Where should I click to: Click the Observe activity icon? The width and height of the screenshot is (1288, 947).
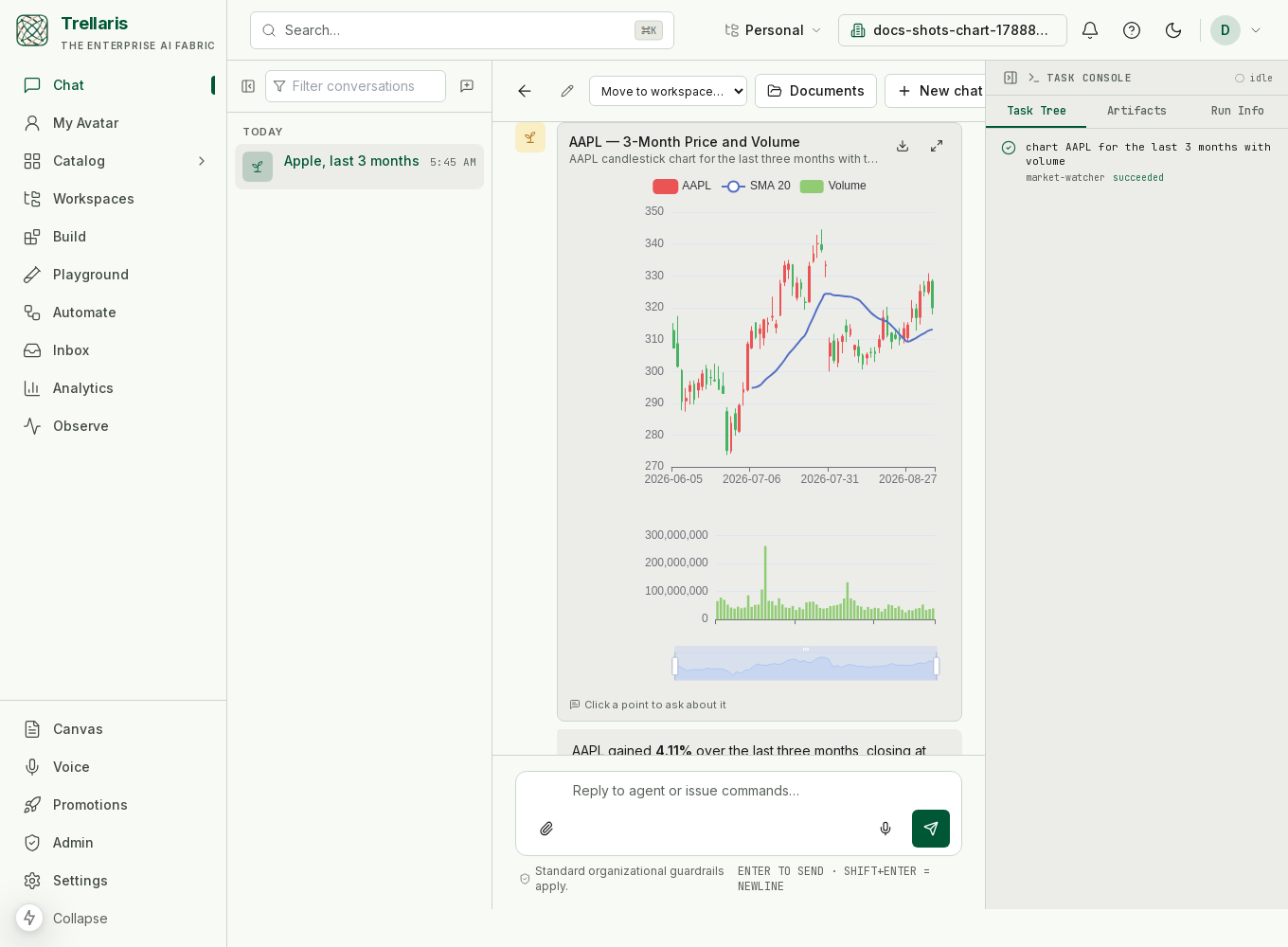[x=32, y=426]
